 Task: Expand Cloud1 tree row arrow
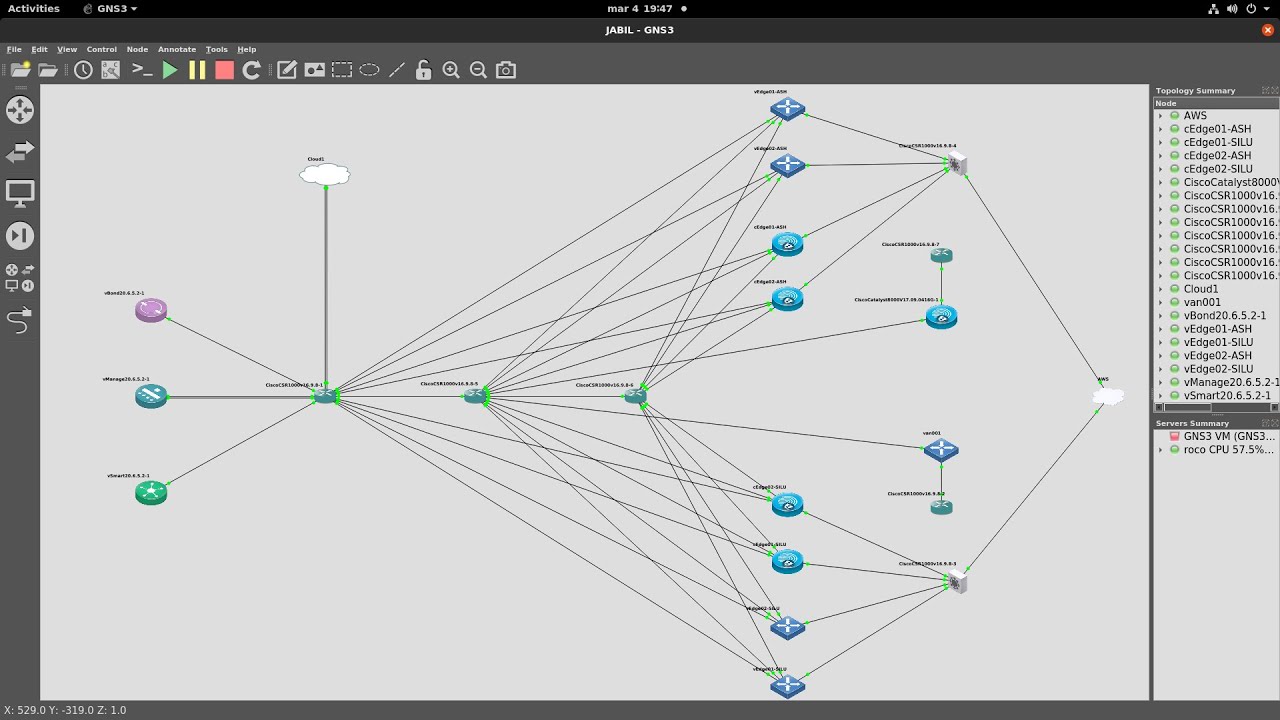click(1161, 289)
